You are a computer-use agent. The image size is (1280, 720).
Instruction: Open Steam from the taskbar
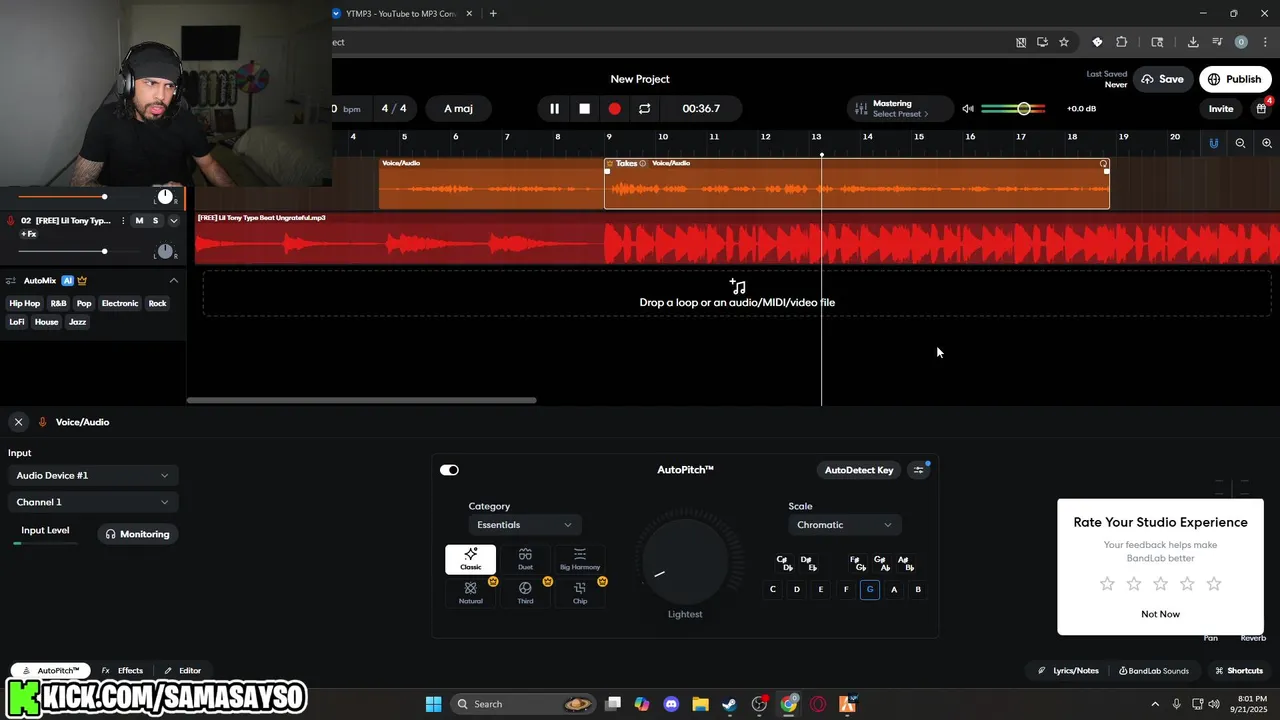(x=730, y=704)
